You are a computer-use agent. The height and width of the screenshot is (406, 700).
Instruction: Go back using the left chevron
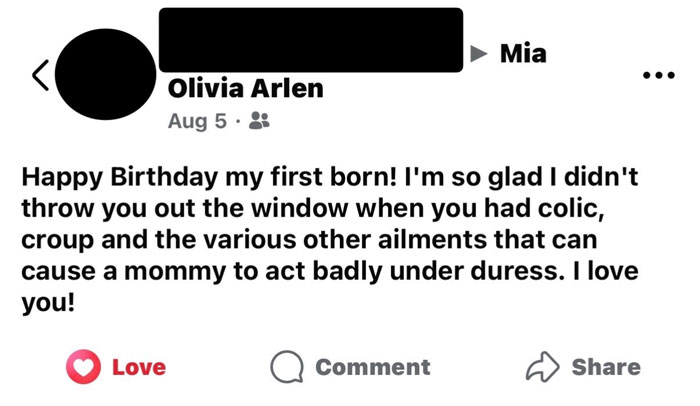[41, 75]
